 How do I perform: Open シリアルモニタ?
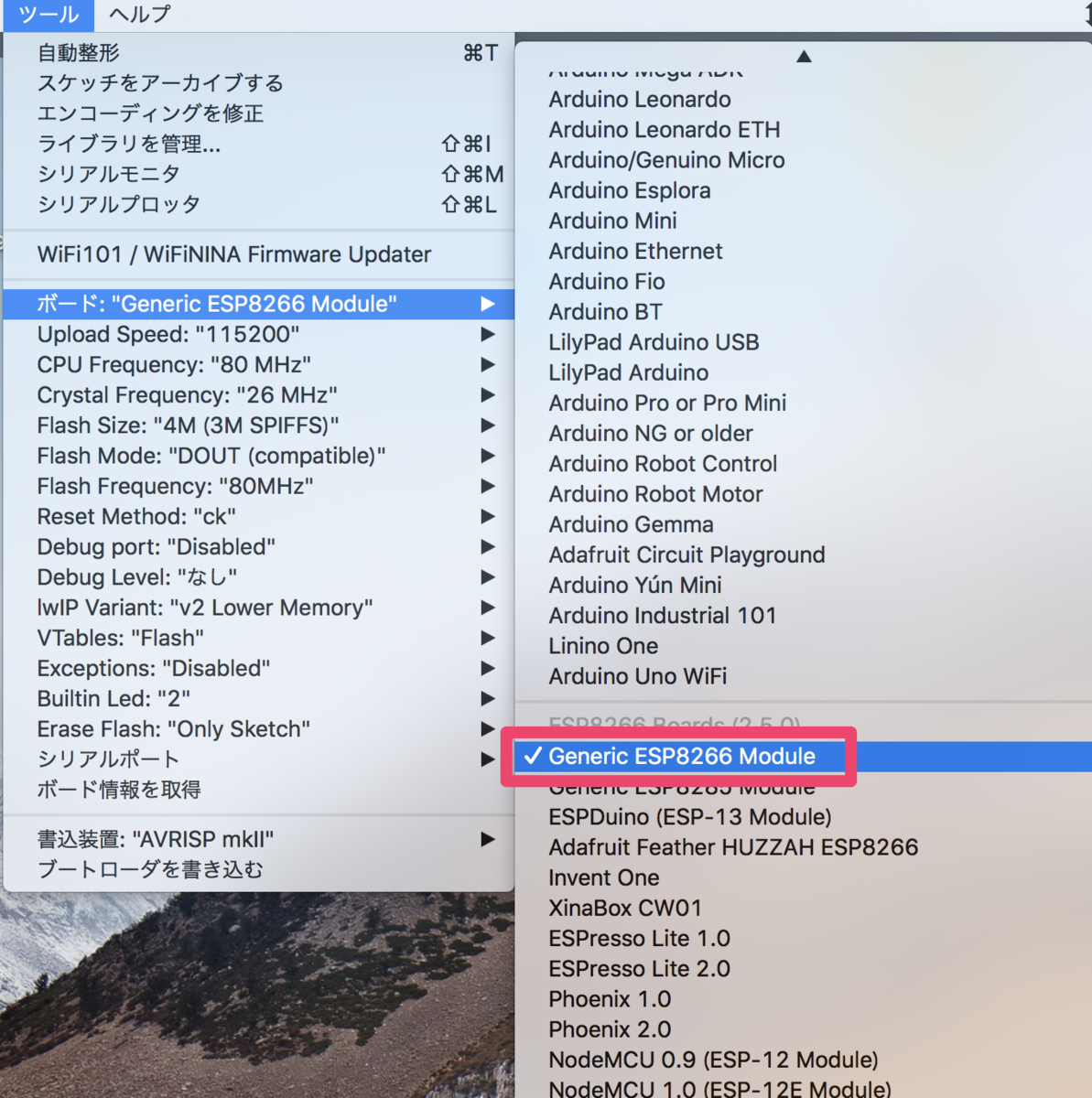pyautogui.click(x=259, y=174)
